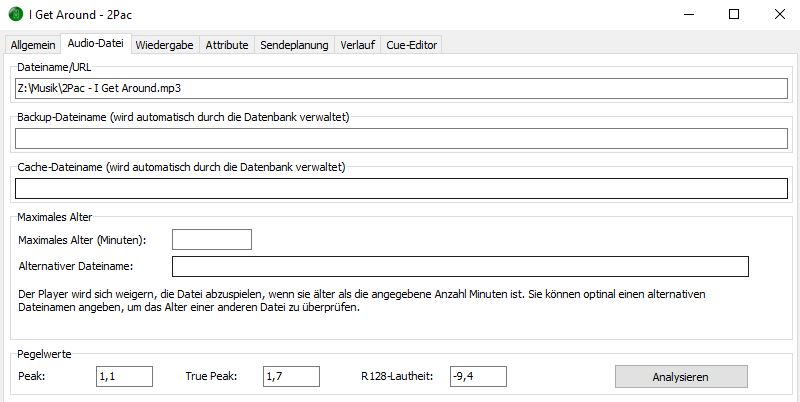Image resolution: width=800 pixels, height=402 pixels.
Task: Click the Alternativer Dateiname field
Action: [x=460, y=266]
